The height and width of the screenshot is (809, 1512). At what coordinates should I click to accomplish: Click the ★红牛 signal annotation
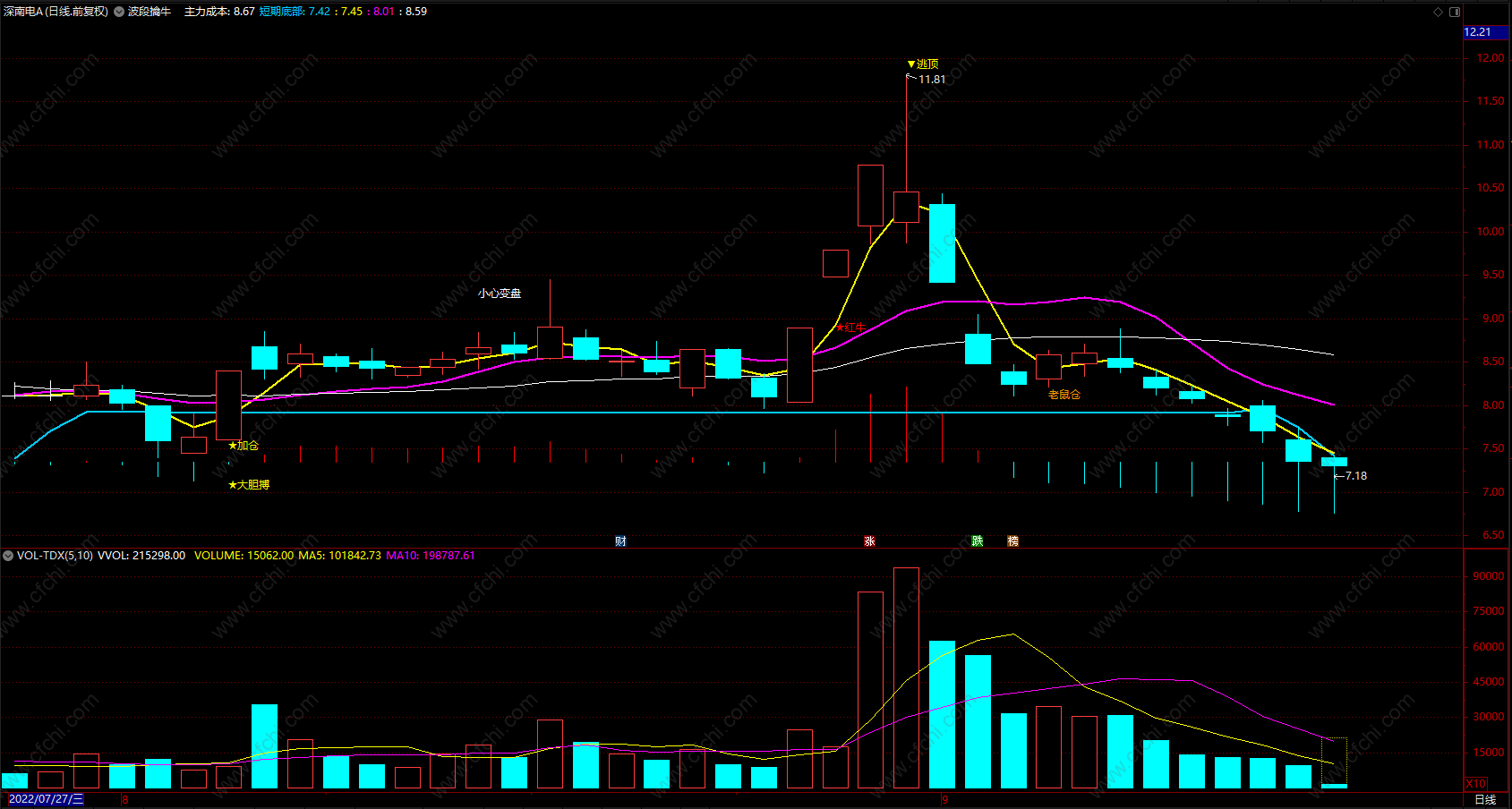pyautogui.click(x=850, y=328)
